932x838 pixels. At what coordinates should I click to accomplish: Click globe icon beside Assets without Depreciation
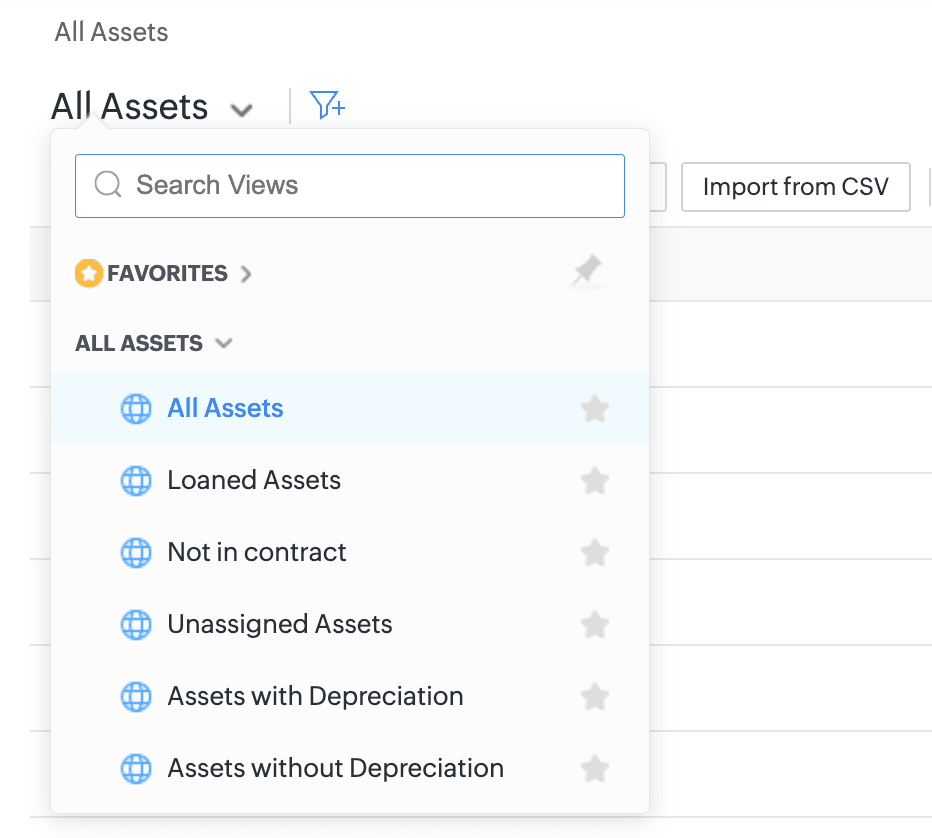tap(136, 769)
